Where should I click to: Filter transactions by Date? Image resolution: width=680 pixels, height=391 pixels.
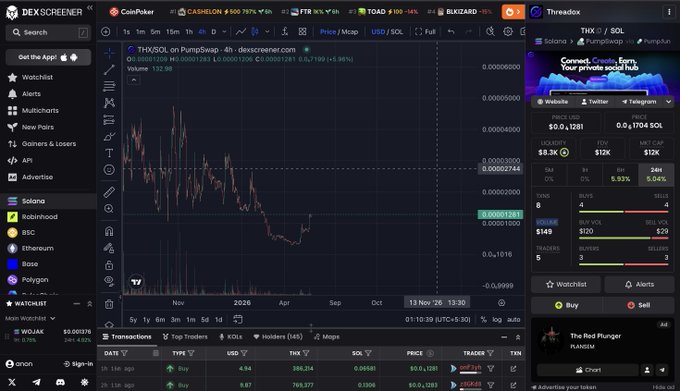(124, 353)
